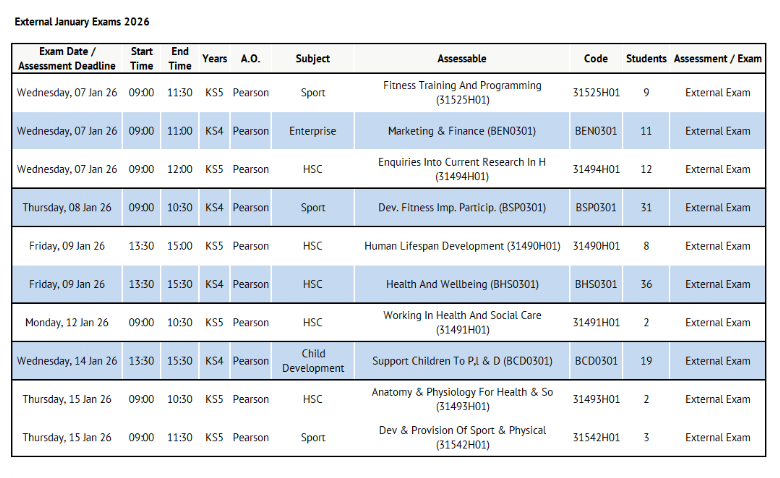This screenshot has height=478, width=780.
Task: Click the 'Assessment / Exam' column header
Action: point(717,59)
